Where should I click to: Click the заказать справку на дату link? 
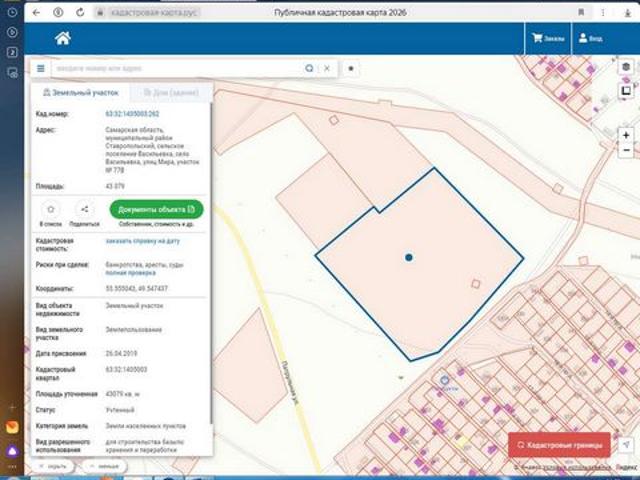coord(142,241)
